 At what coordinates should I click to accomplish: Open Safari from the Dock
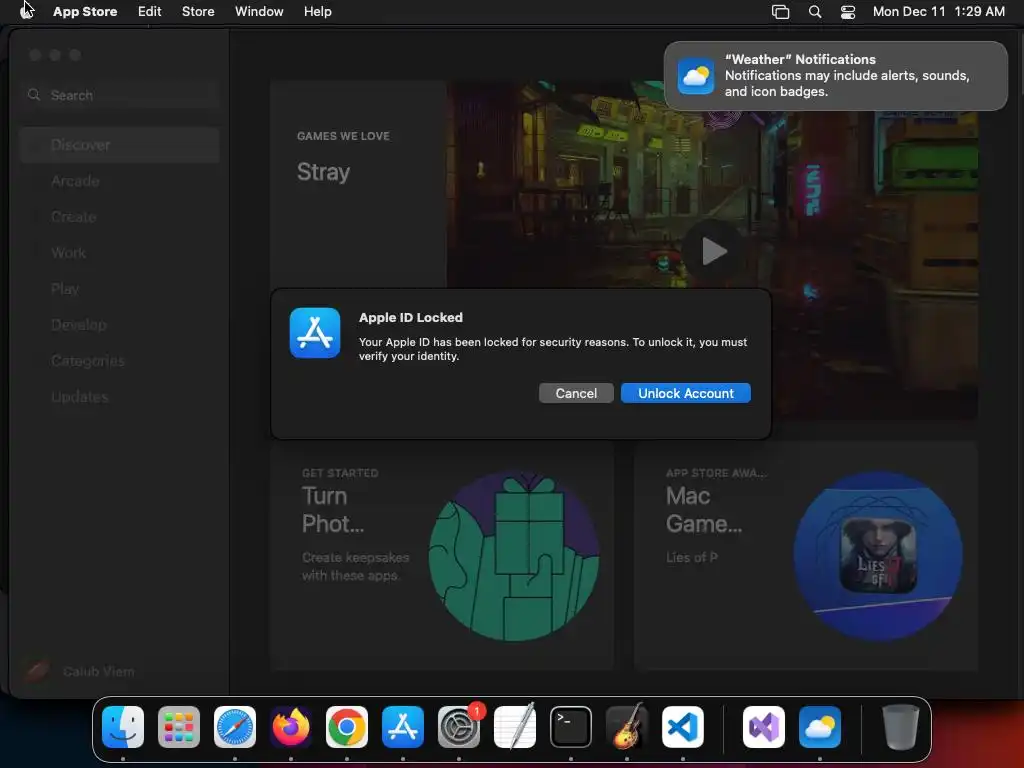point(235,727)
